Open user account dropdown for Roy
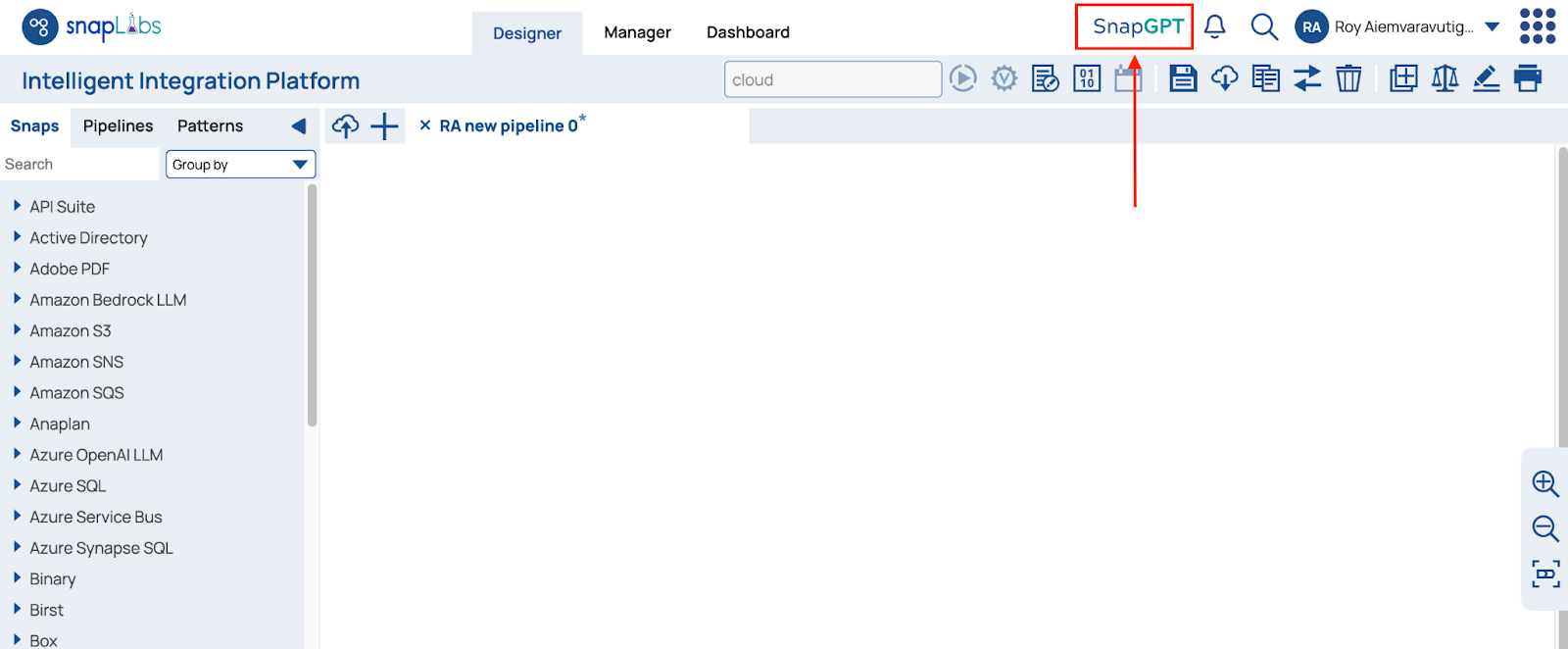 click(1493, 27)
